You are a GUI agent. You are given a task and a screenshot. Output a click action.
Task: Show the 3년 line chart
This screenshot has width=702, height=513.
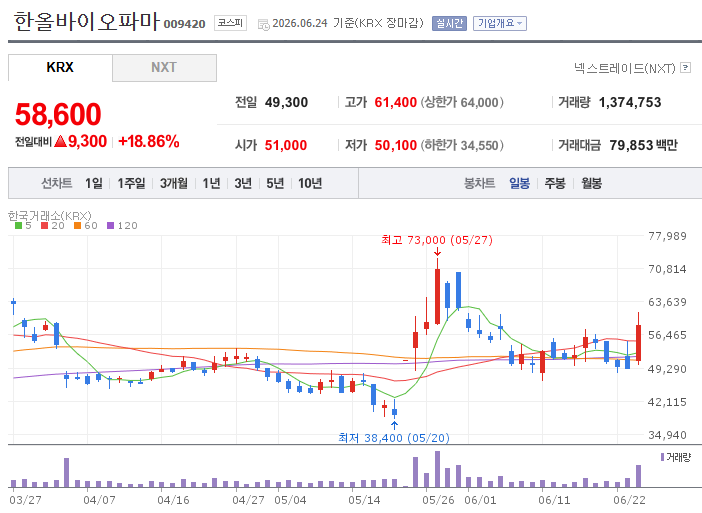pyautogui.click(x=243, y=183)
